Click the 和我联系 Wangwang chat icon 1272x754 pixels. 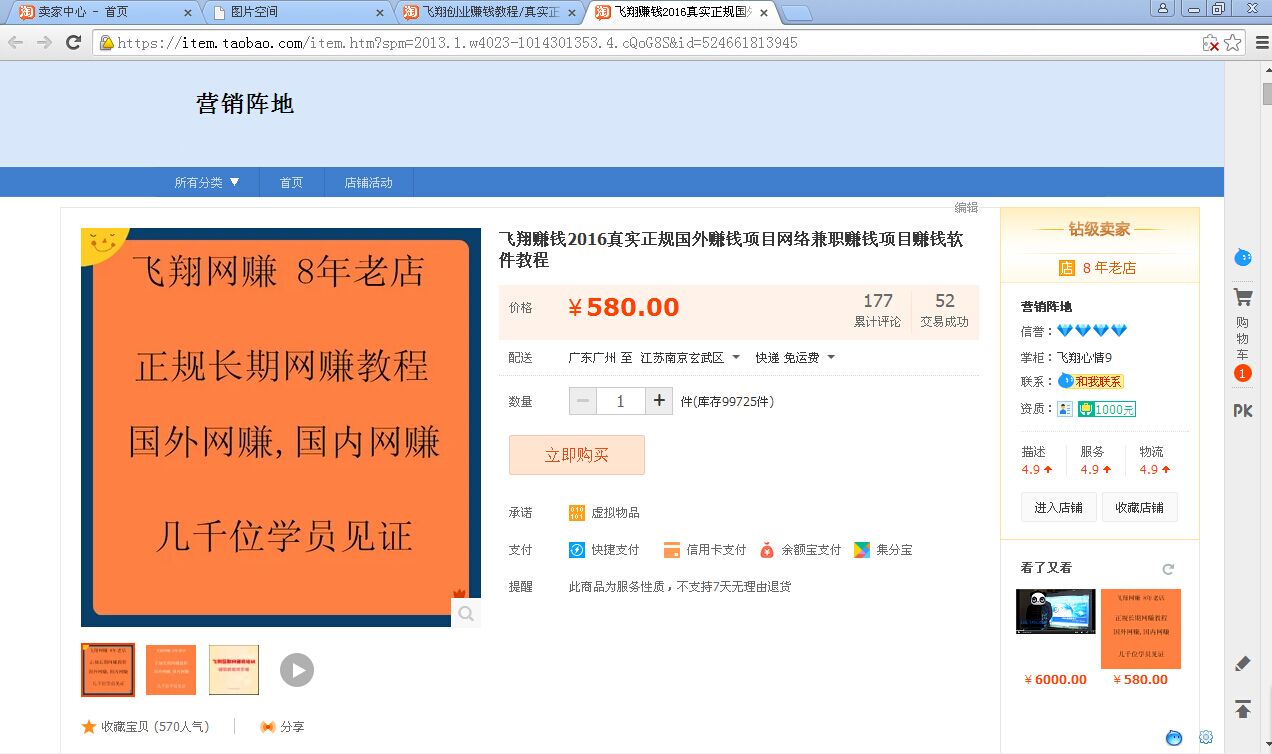point(1091,381)
